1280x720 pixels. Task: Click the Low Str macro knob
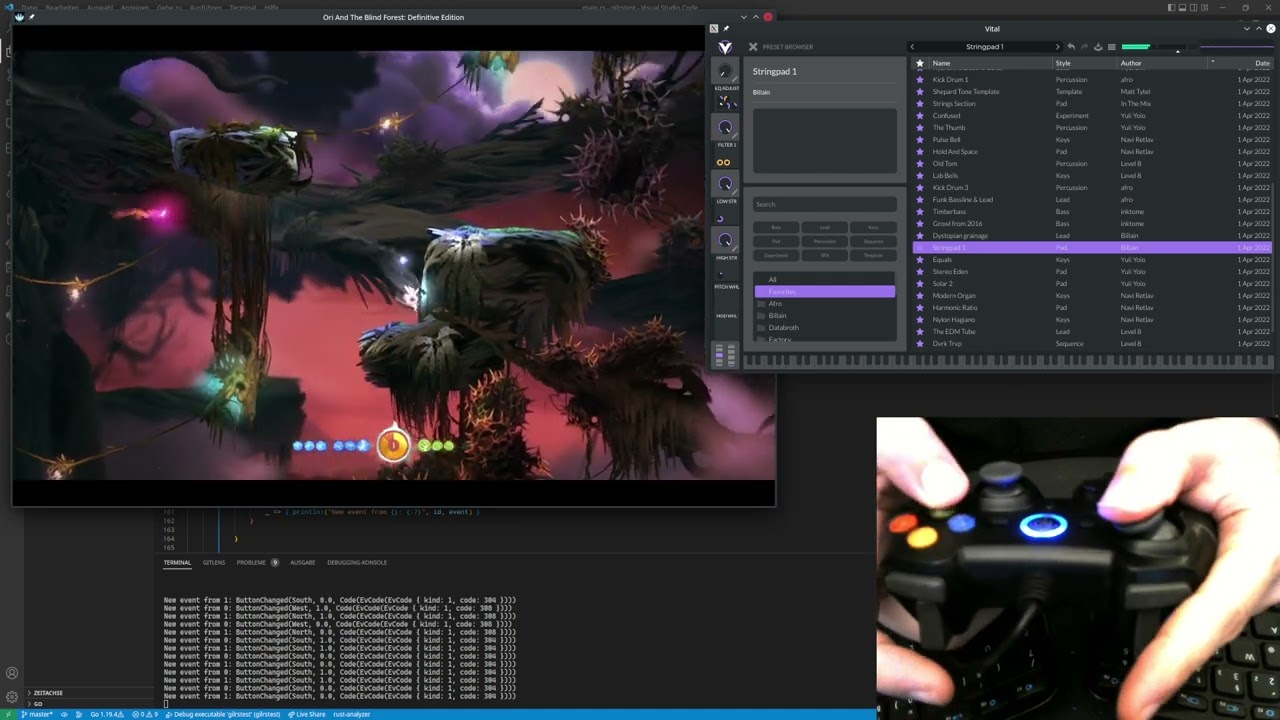tap(726, 184)
